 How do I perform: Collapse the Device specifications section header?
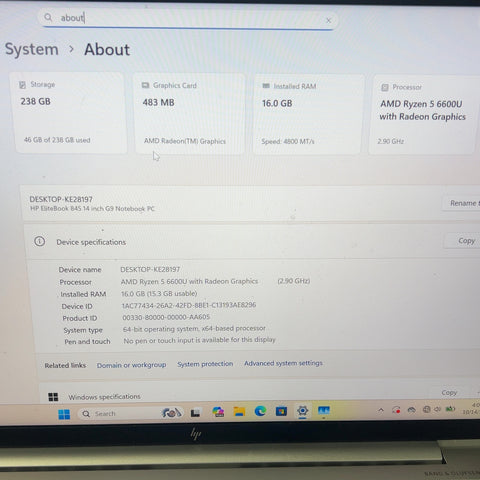coord(253,242)
